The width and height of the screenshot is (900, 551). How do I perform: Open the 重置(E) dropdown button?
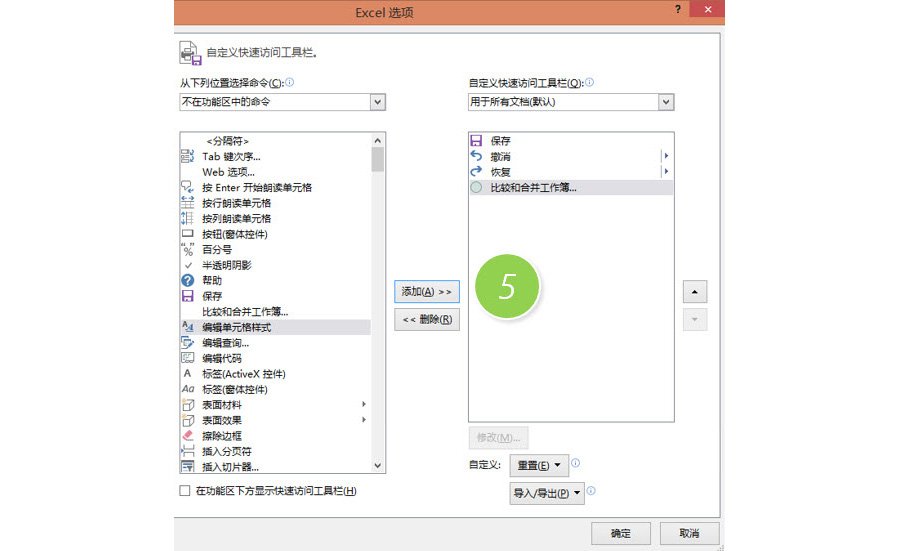[x=539, y=465]
